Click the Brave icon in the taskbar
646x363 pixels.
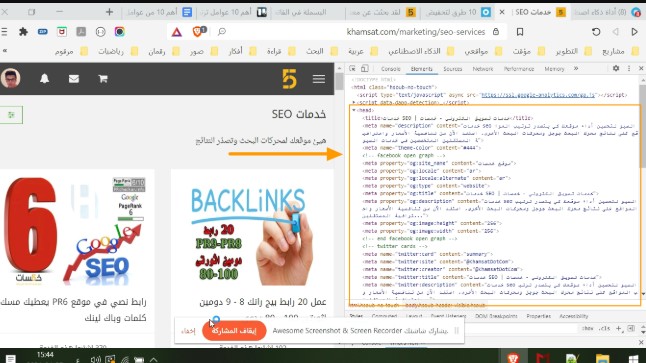click(x=513, y=358)
